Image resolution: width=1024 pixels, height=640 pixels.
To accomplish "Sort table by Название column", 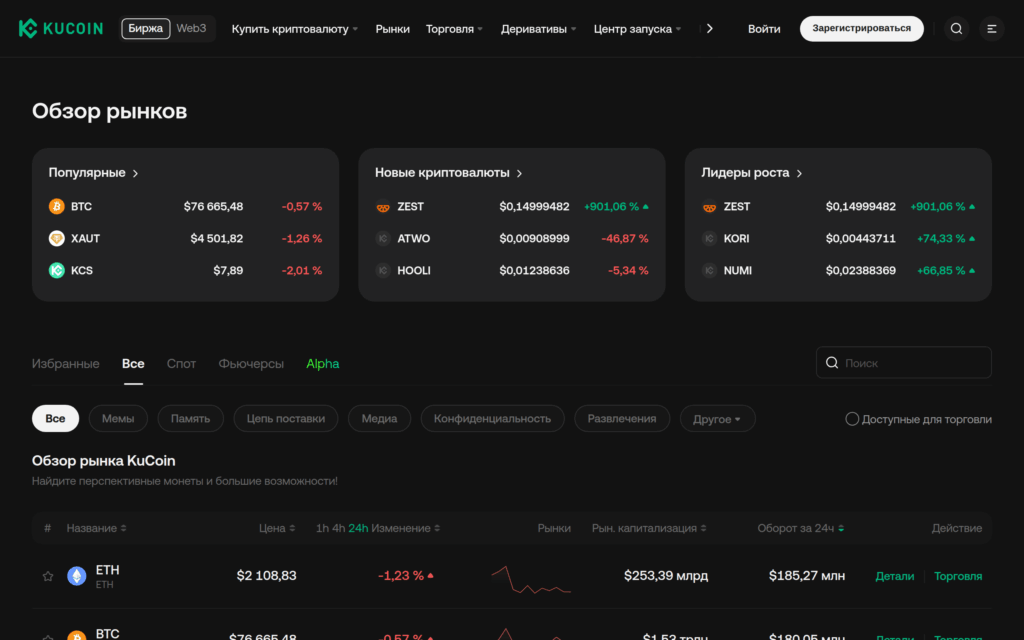I will pyautogui.click(x=96, y=528).
